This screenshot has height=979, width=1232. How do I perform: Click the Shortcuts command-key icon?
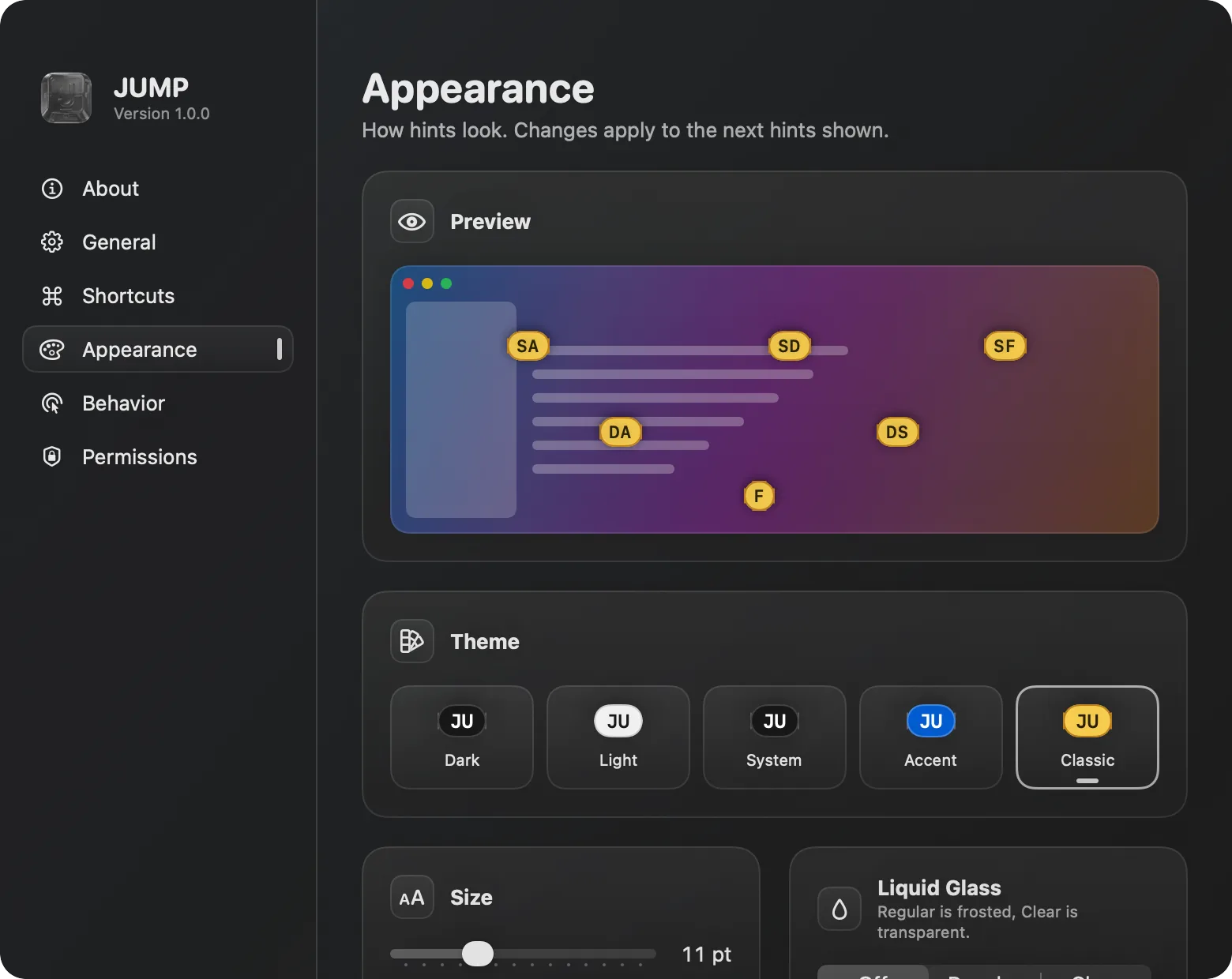[52, 296]
